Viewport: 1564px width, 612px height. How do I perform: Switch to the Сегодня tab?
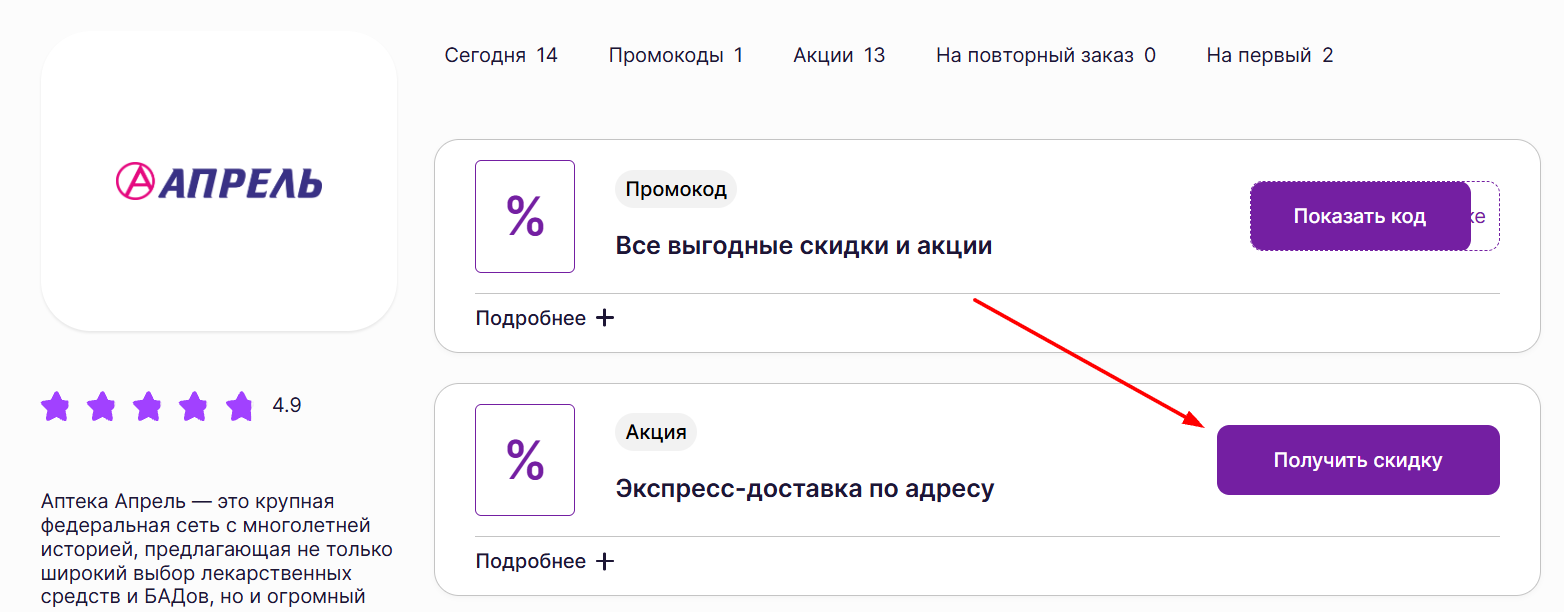pos(502,55)
